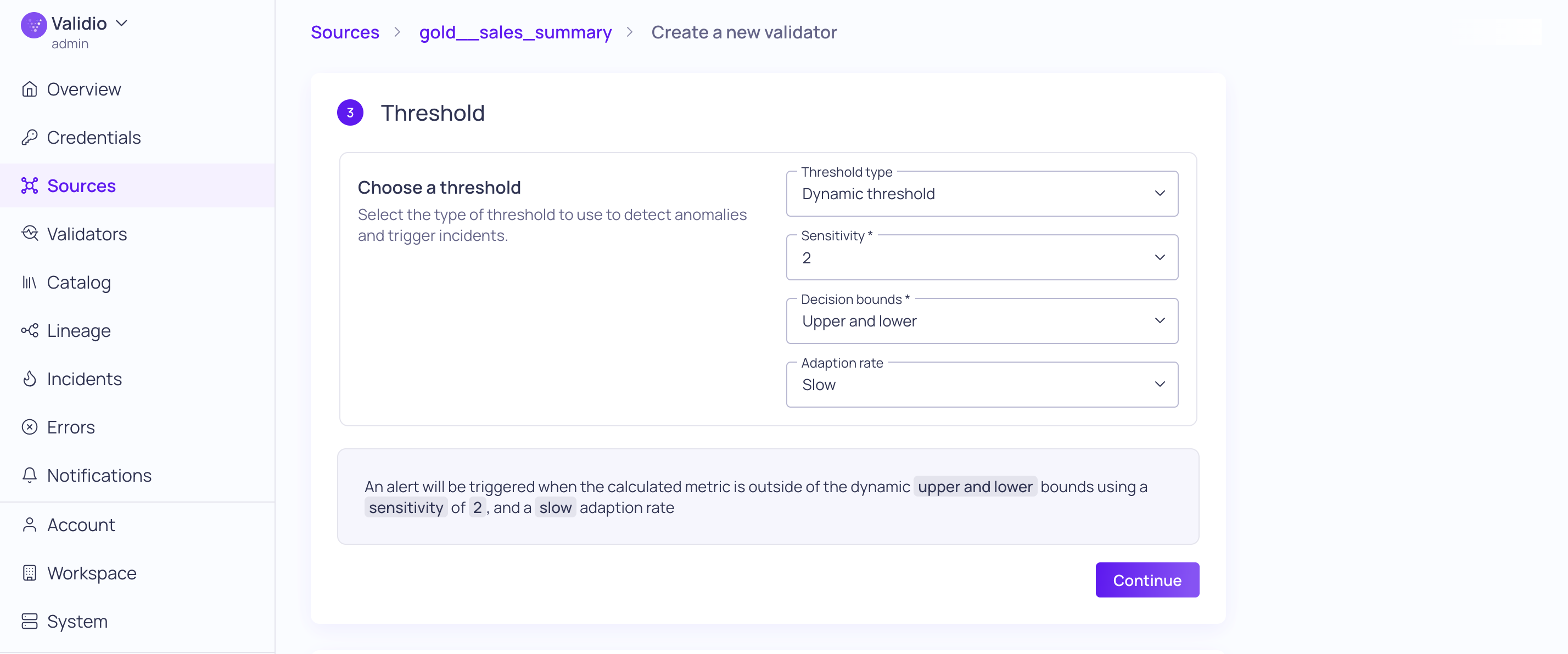Image resolution: width=1568 pixels, height=654 pixels.
Task: Open the Decision bounds dropdown
Action: [981, 321]
